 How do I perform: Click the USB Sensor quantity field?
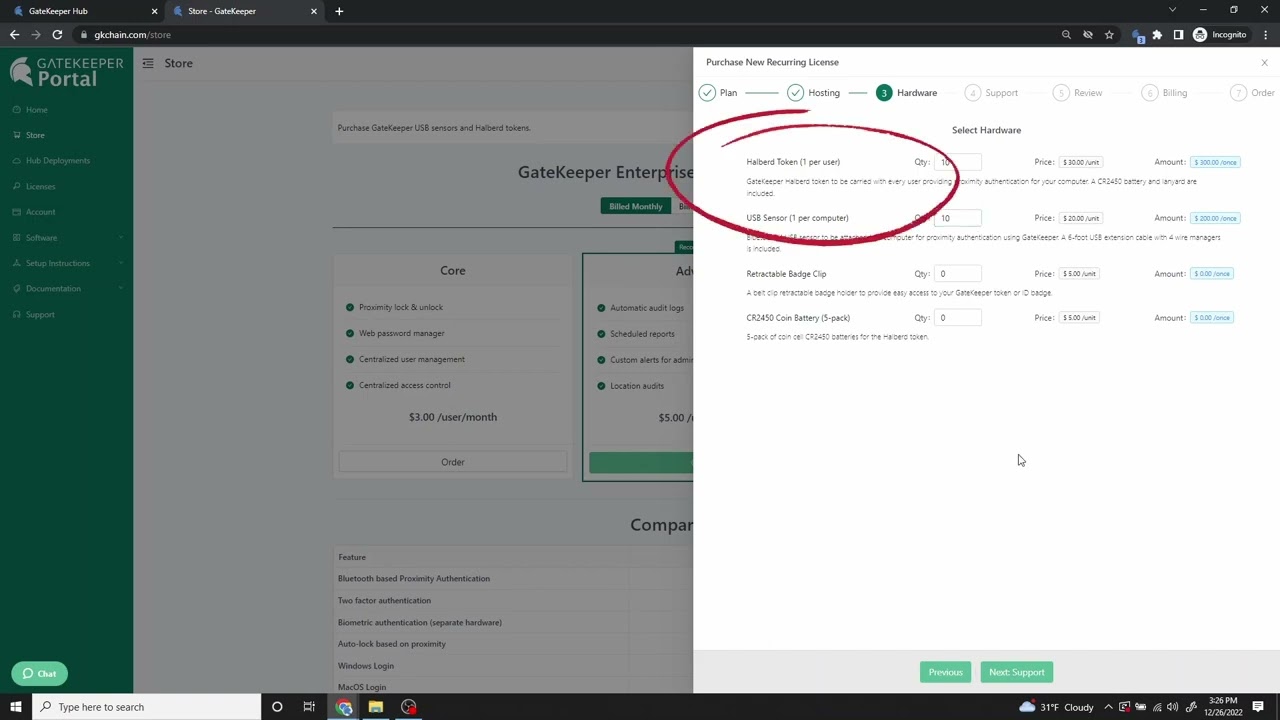pos(957,218)
